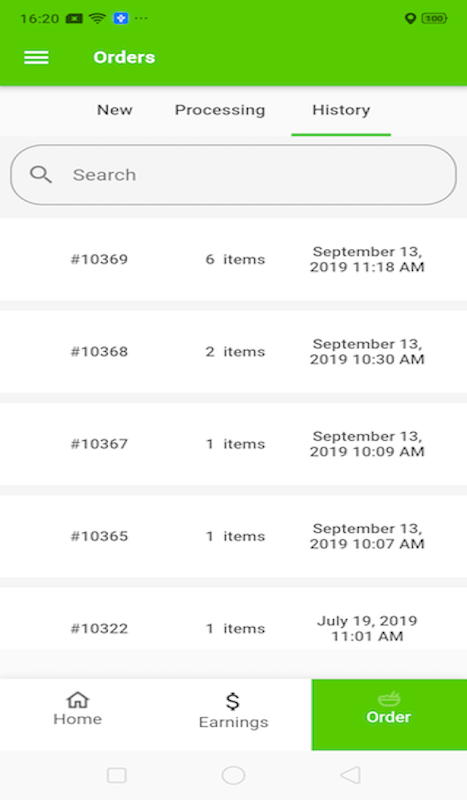Switch to the Processing tab
Image resolution: width=467 pixels, height=800 pixels.
click(220, 110)
